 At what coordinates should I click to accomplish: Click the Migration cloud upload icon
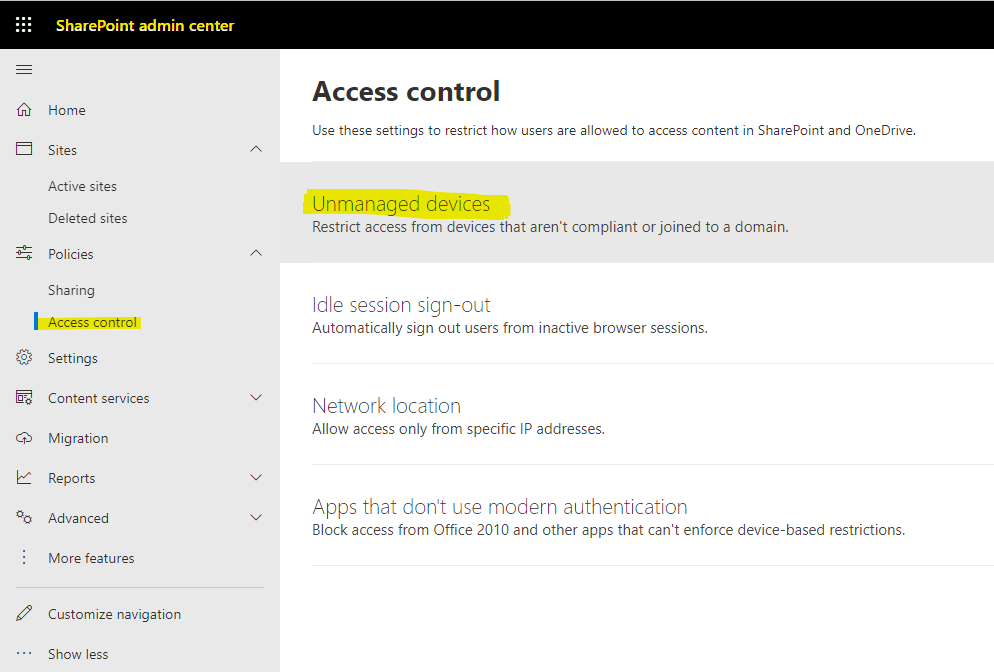pyautogui.click(x=24, y=437)
